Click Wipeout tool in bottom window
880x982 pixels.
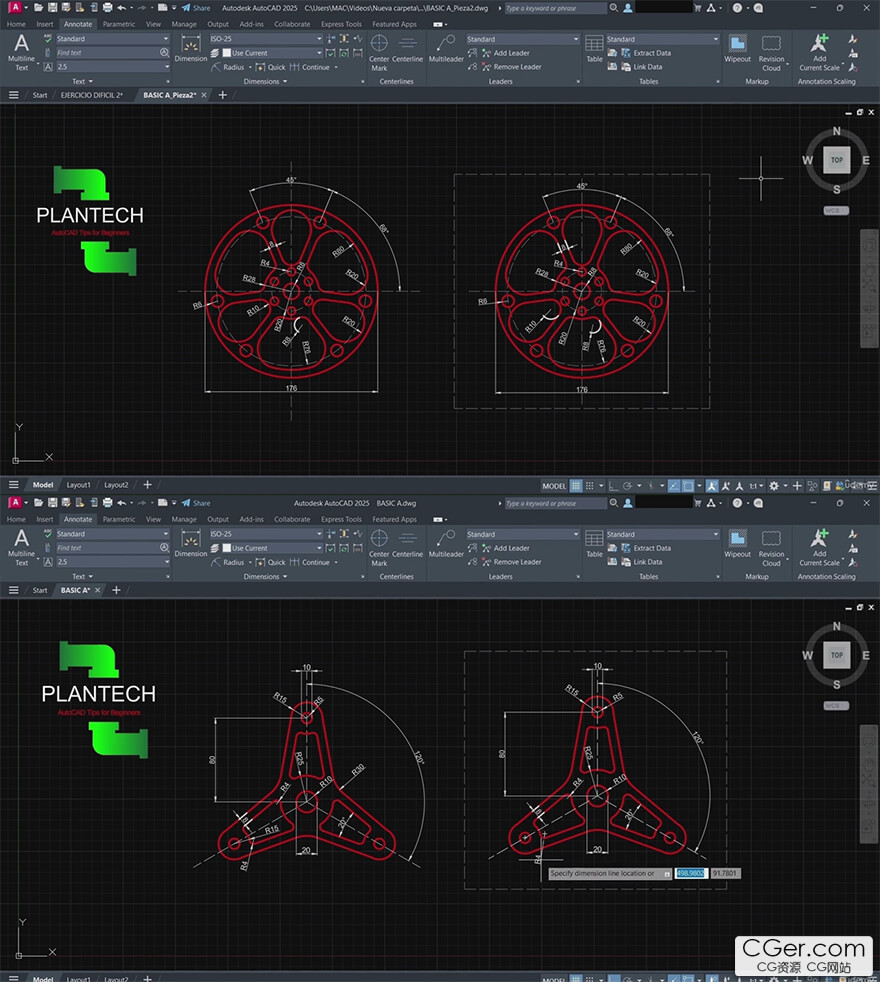737,544
